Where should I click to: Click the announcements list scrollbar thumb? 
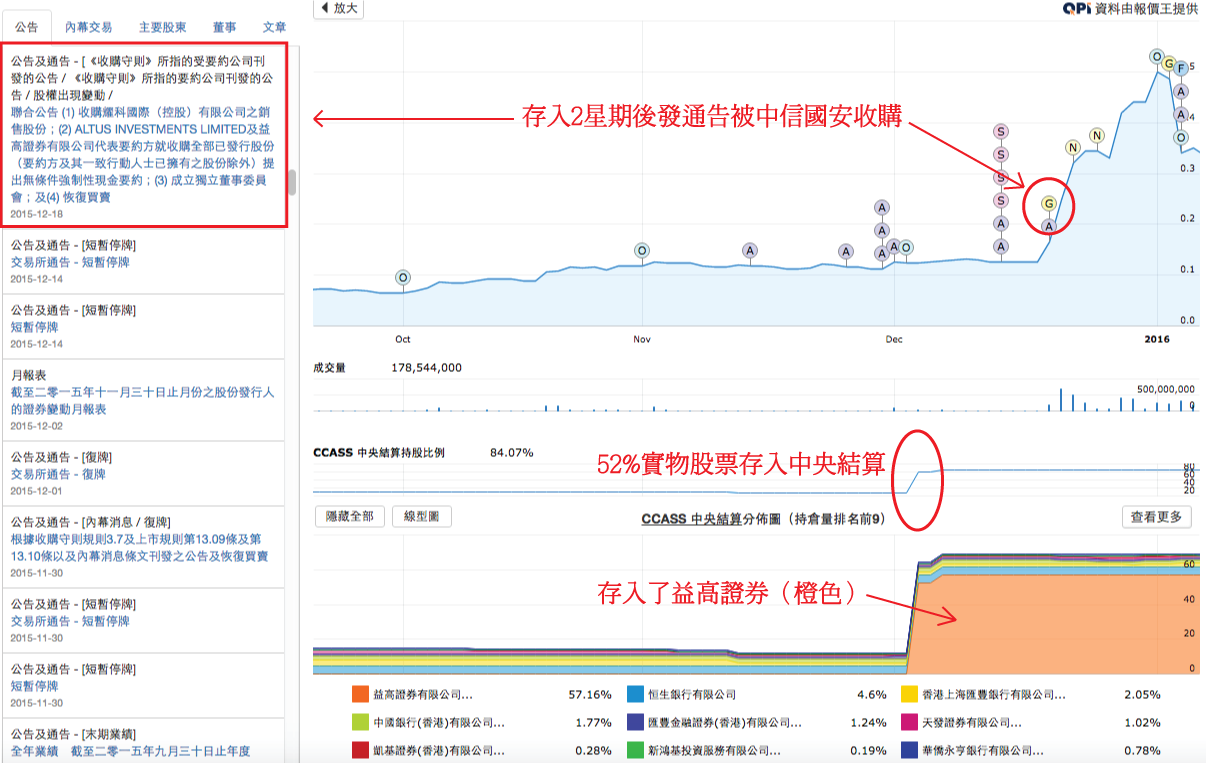point(292,182)
